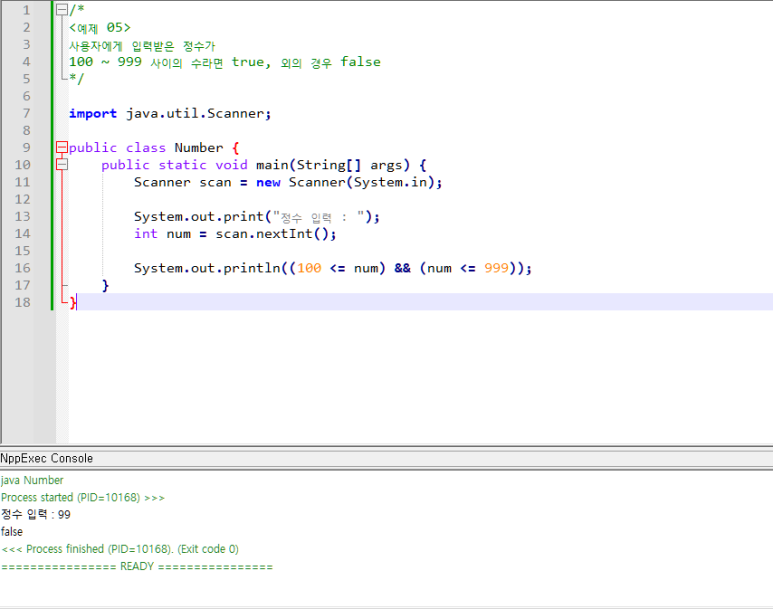Click the 'false' output in console

pos(12,532)
